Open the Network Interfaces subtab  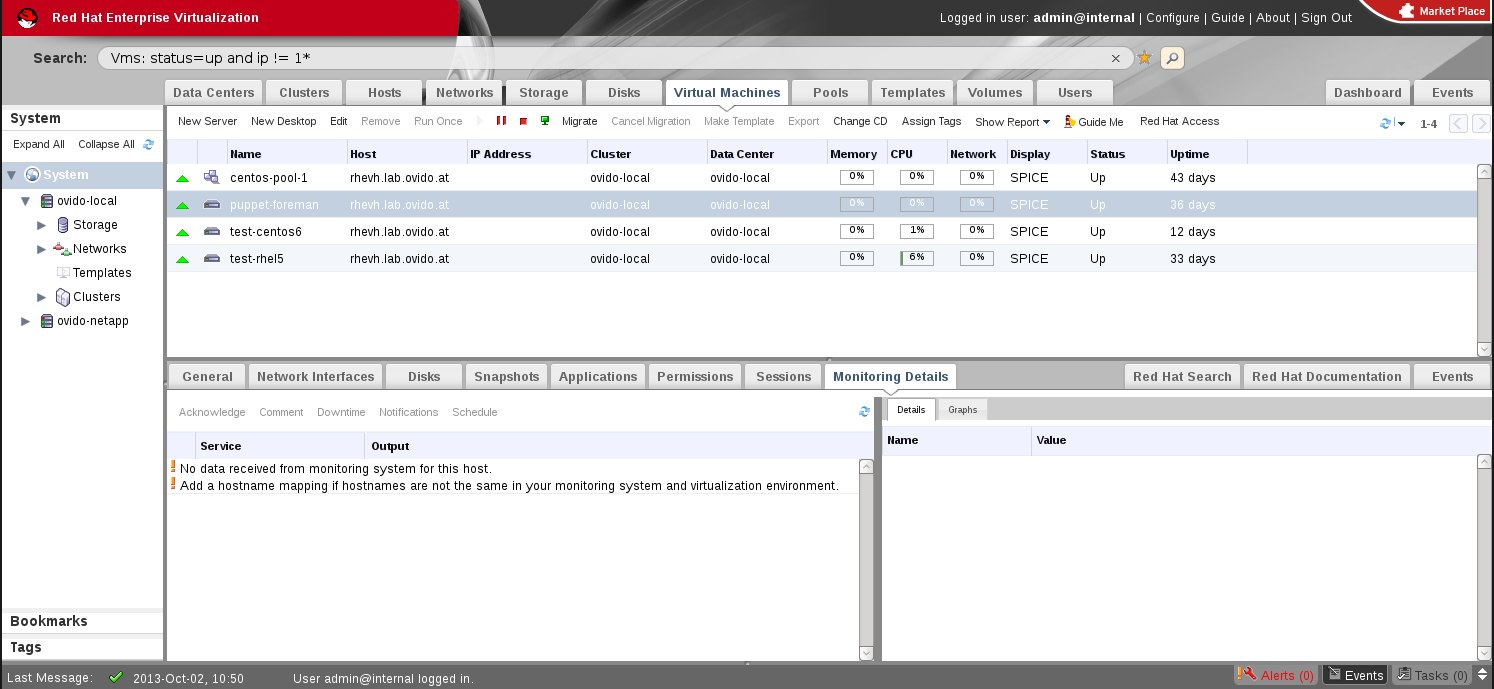coord(315,376)
